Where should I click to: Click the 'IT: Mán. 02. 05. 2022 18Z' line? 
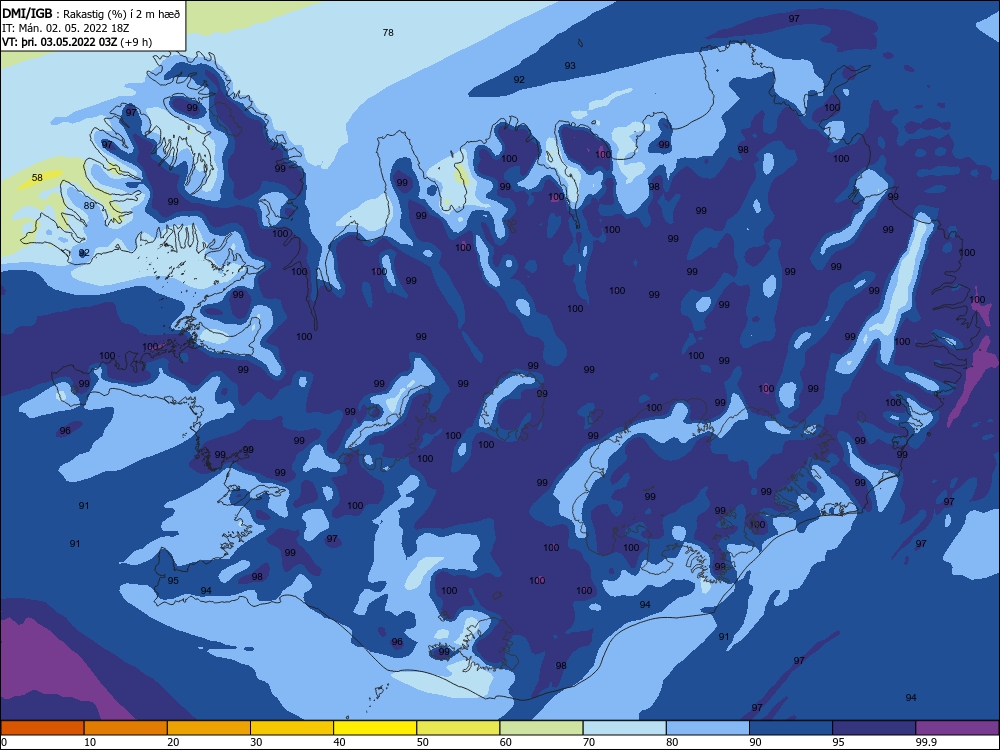(x=66, y=28)
